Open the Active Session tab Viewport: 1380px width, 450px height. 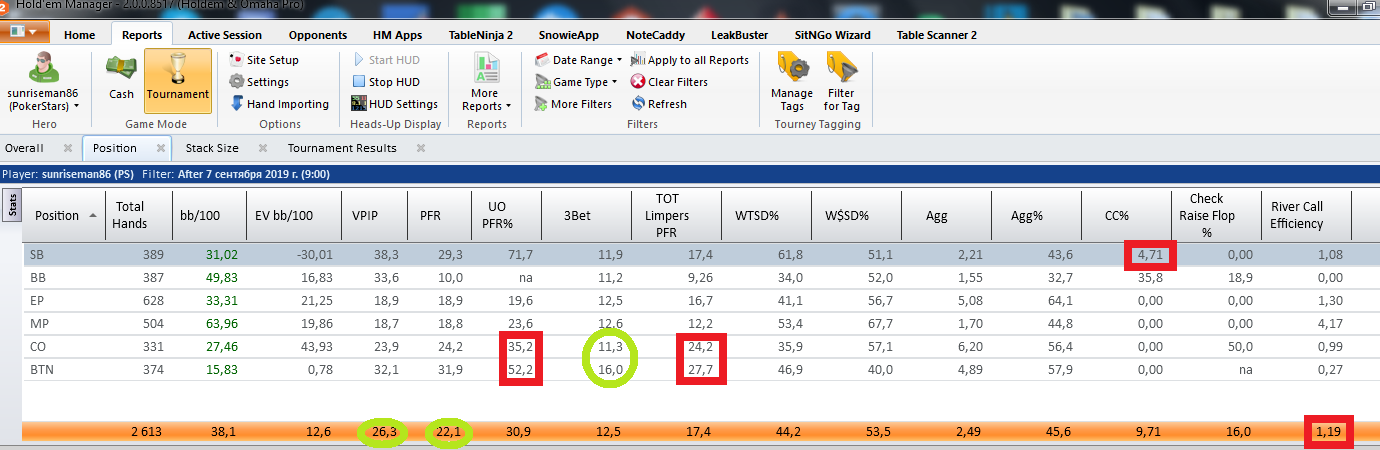(x=225, y=34)
